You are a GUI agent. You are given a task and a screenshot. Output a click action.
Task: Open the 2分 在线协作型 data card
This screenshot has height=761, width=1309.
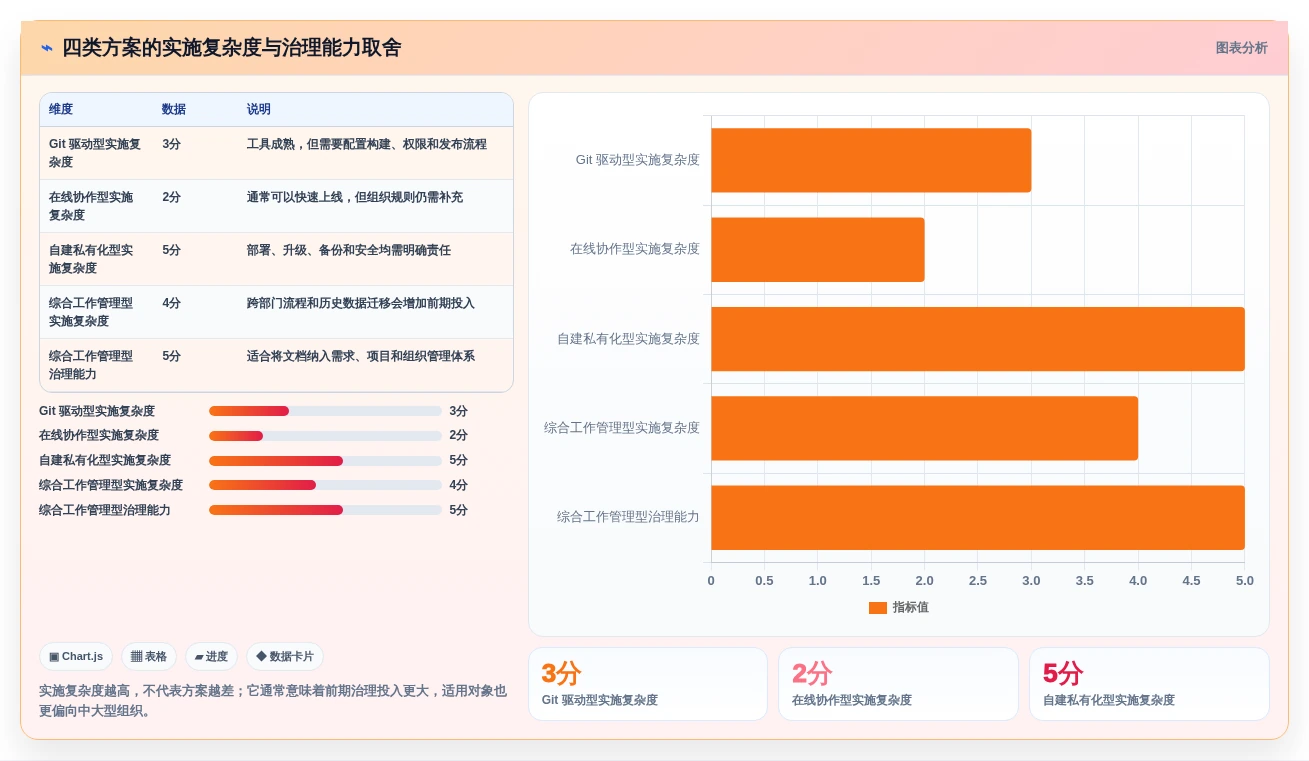coord(898,684)
